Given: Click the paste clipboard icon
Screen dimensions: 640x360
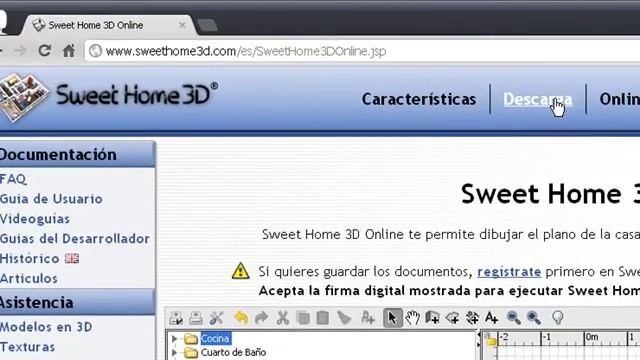Looking at the screenshot, I should (x=322, y=318).
